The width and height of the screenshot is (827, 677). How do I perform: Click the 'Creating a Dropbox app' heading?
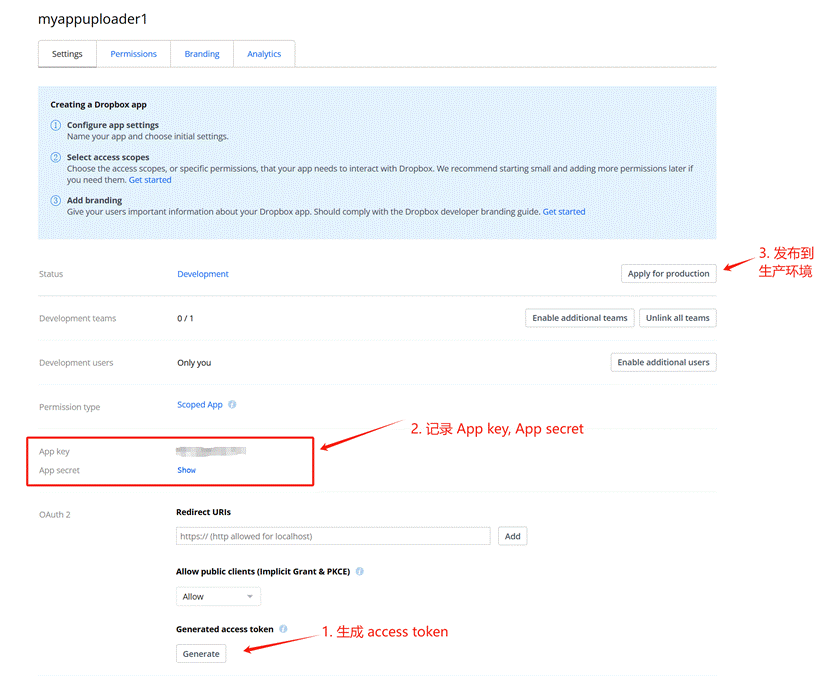click(x=99, y=104)
